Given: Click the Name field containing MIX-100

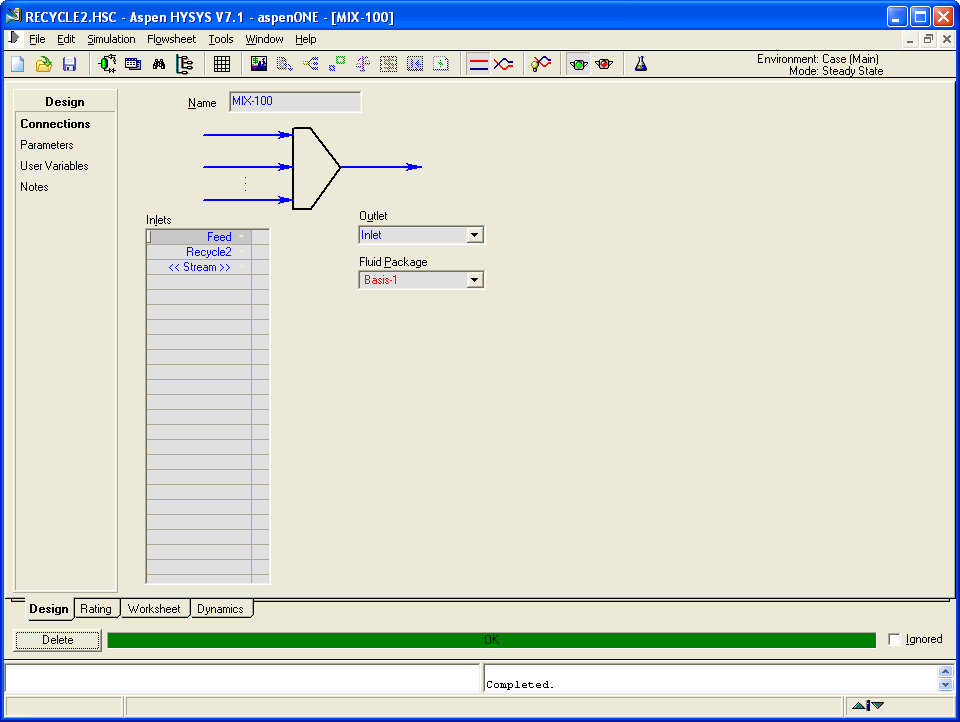Looking at the screenshot, I should (x=294, y=102).
